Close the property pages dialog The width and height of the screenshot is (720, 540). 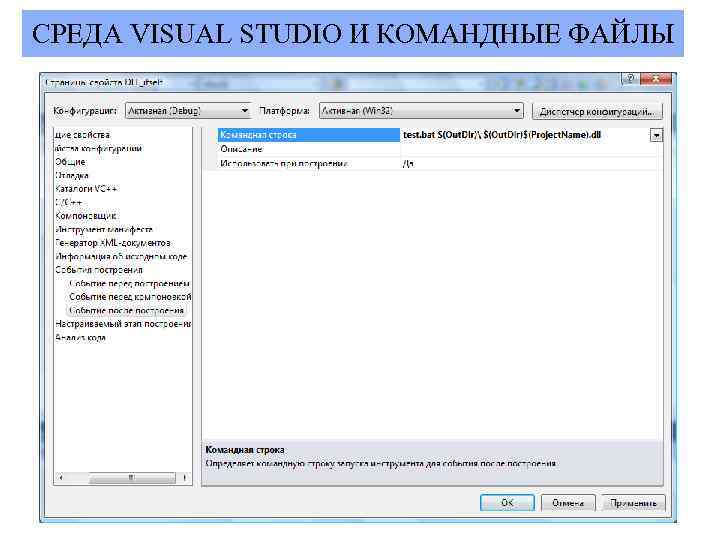pos(656,79)
